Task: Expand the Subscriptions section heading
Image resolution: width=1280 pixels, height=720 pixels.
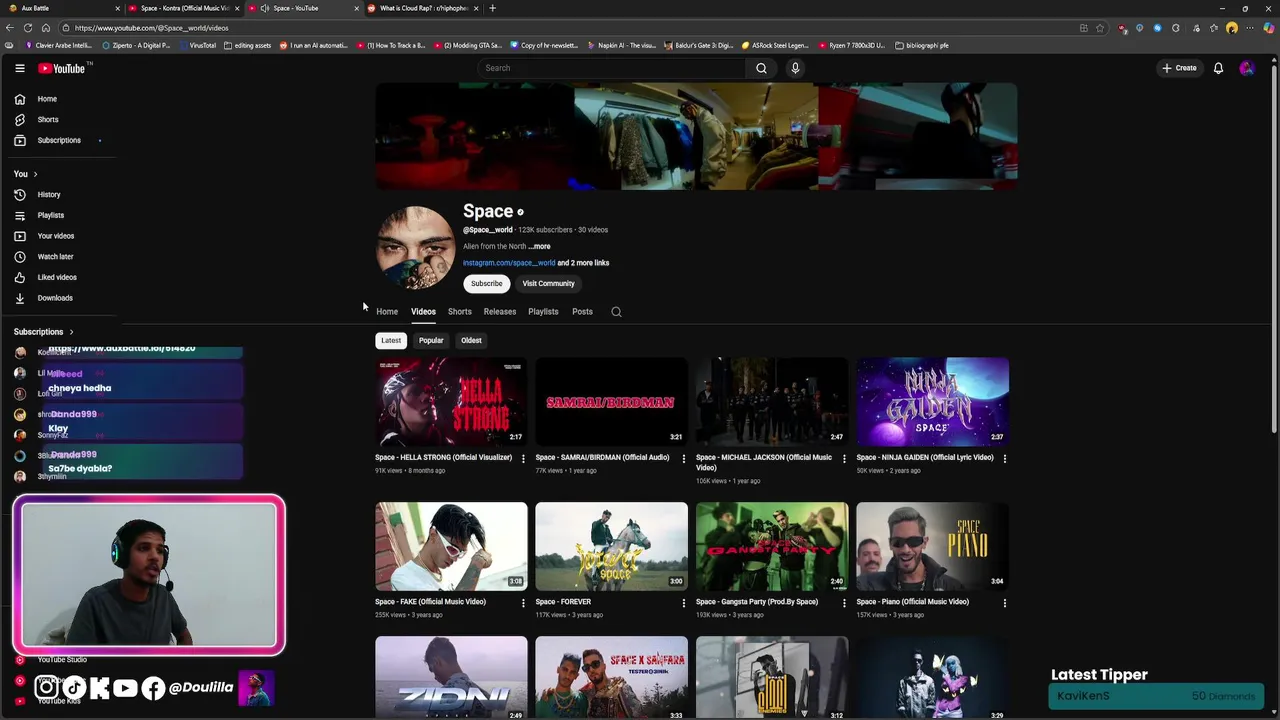Action: click(43, 332)
